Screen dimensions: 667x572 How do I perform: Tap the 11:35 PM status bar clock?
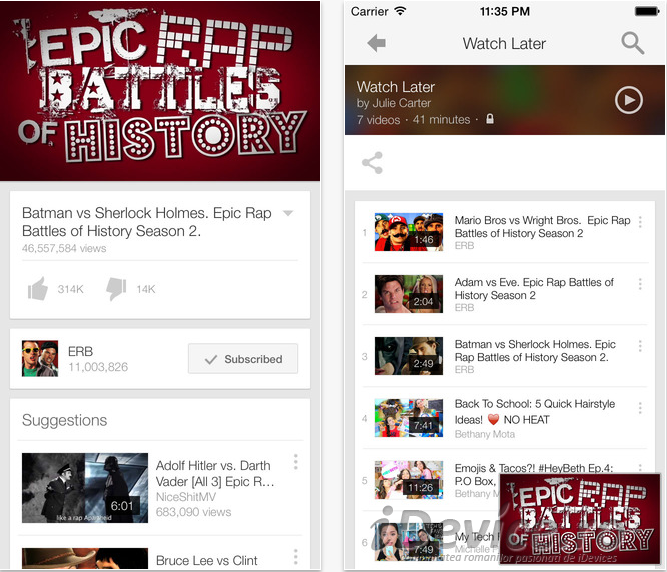505,11
